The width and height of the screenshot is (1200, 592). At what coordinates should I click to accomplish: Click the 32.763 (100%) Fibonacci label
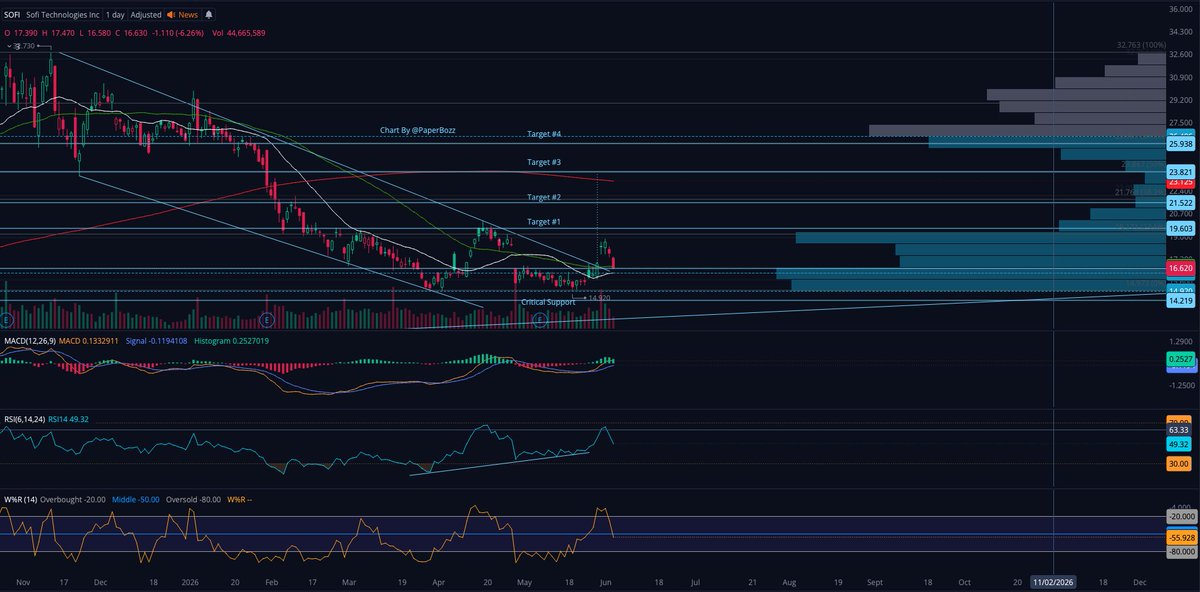1141,45
